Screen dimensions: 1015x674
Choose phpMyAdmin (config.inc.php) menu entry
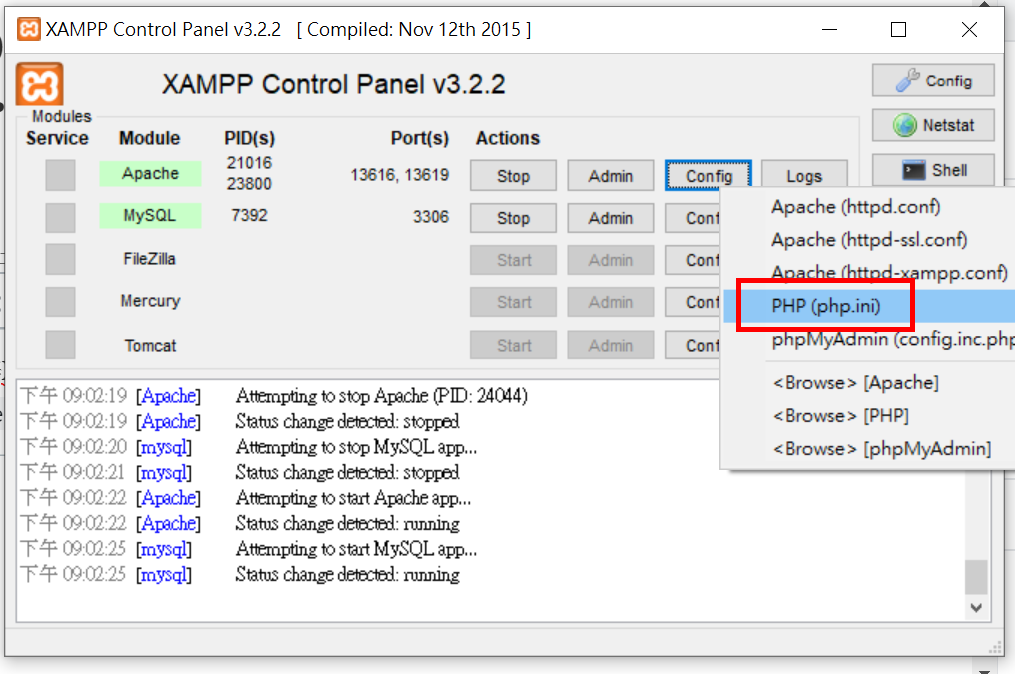(x=867, y=339)
